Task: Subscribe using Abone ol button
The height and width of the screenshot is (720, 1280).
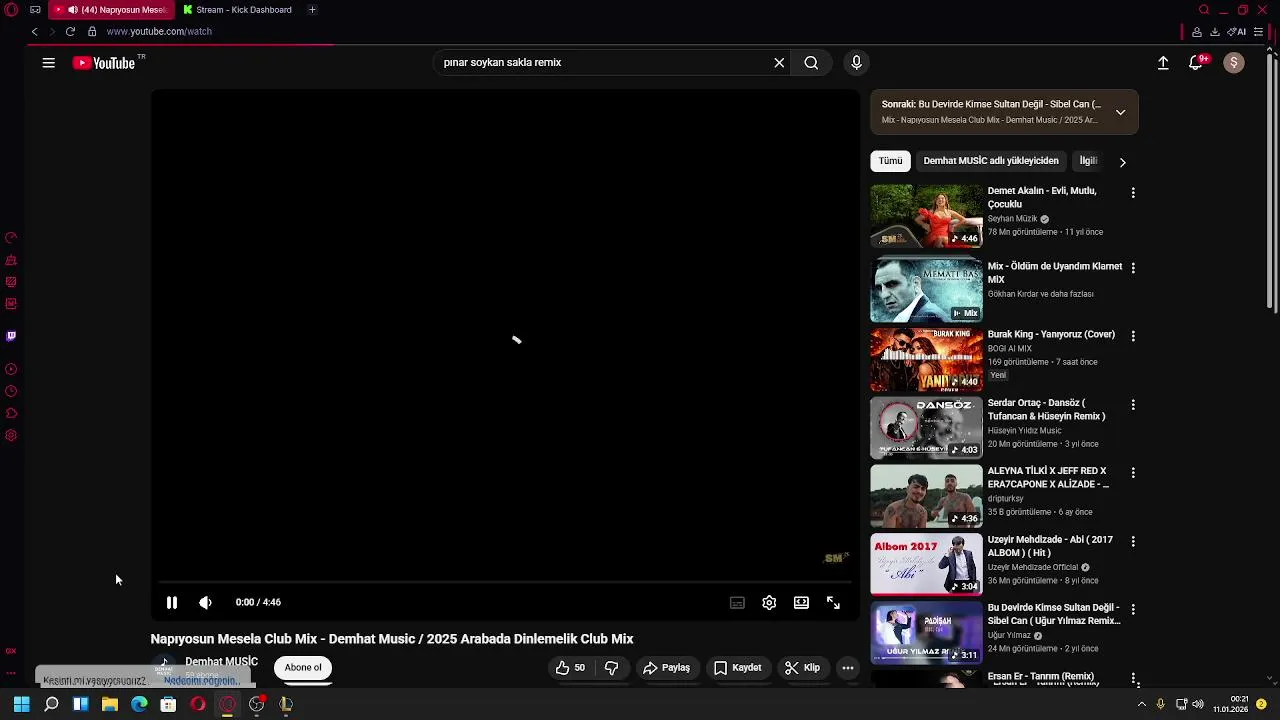Action: pyautogui.click(x=303, y=667)
